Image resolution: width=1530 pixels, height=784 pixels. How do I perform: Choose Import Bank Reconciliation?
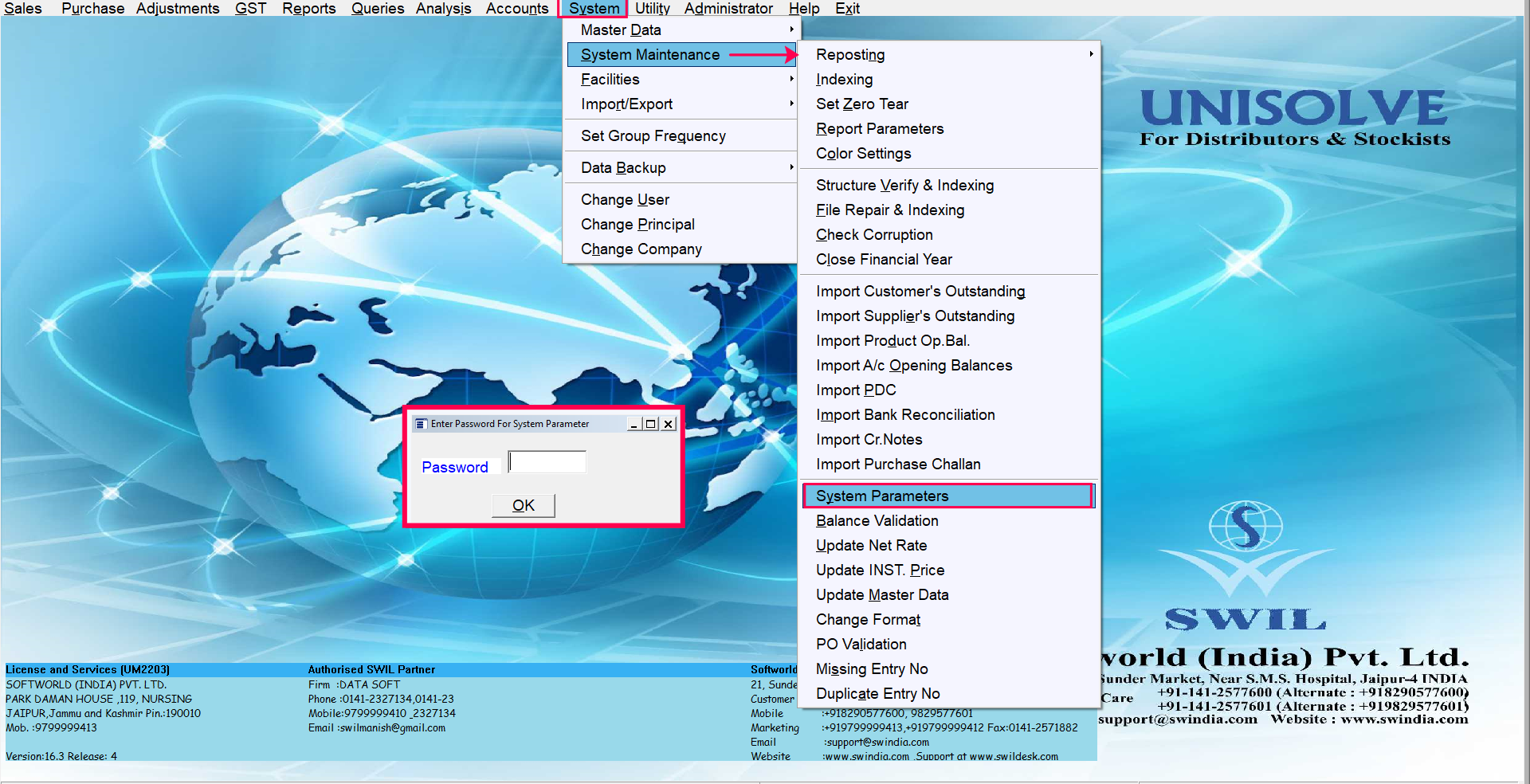(949, 414)
